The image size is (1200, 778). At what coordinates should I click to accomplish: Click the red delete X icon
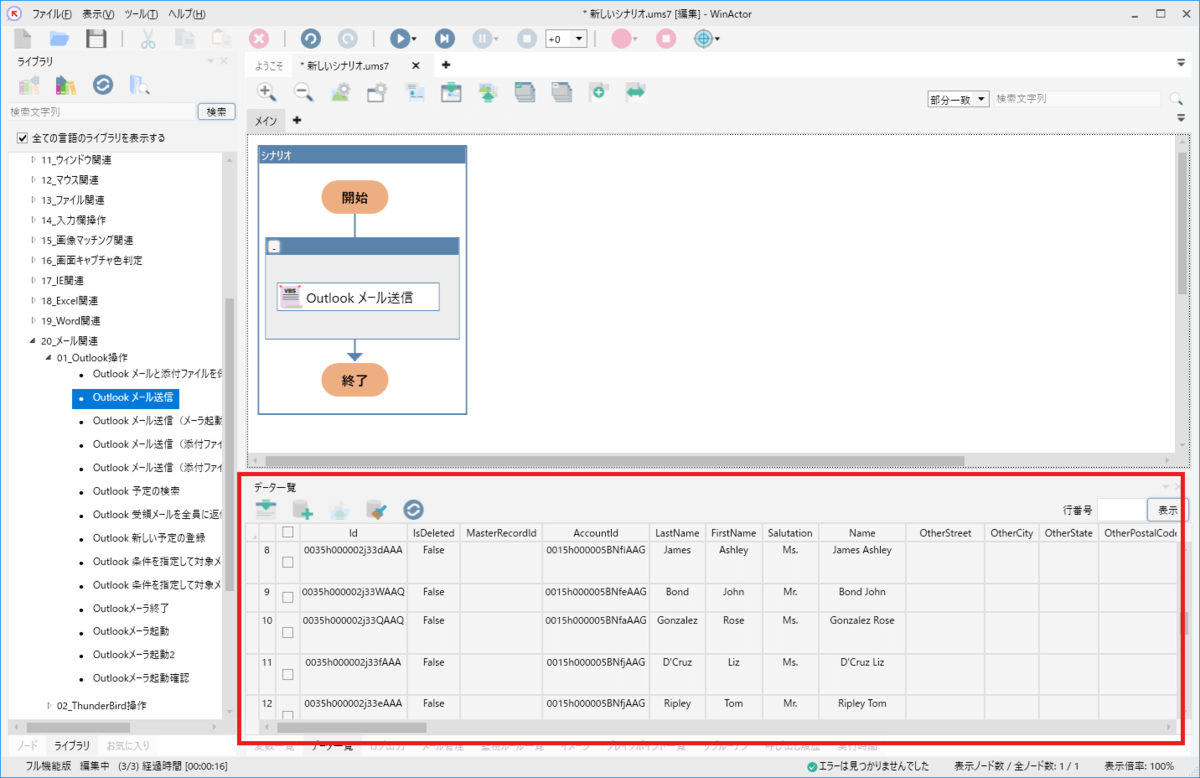(x=259, y=38)
